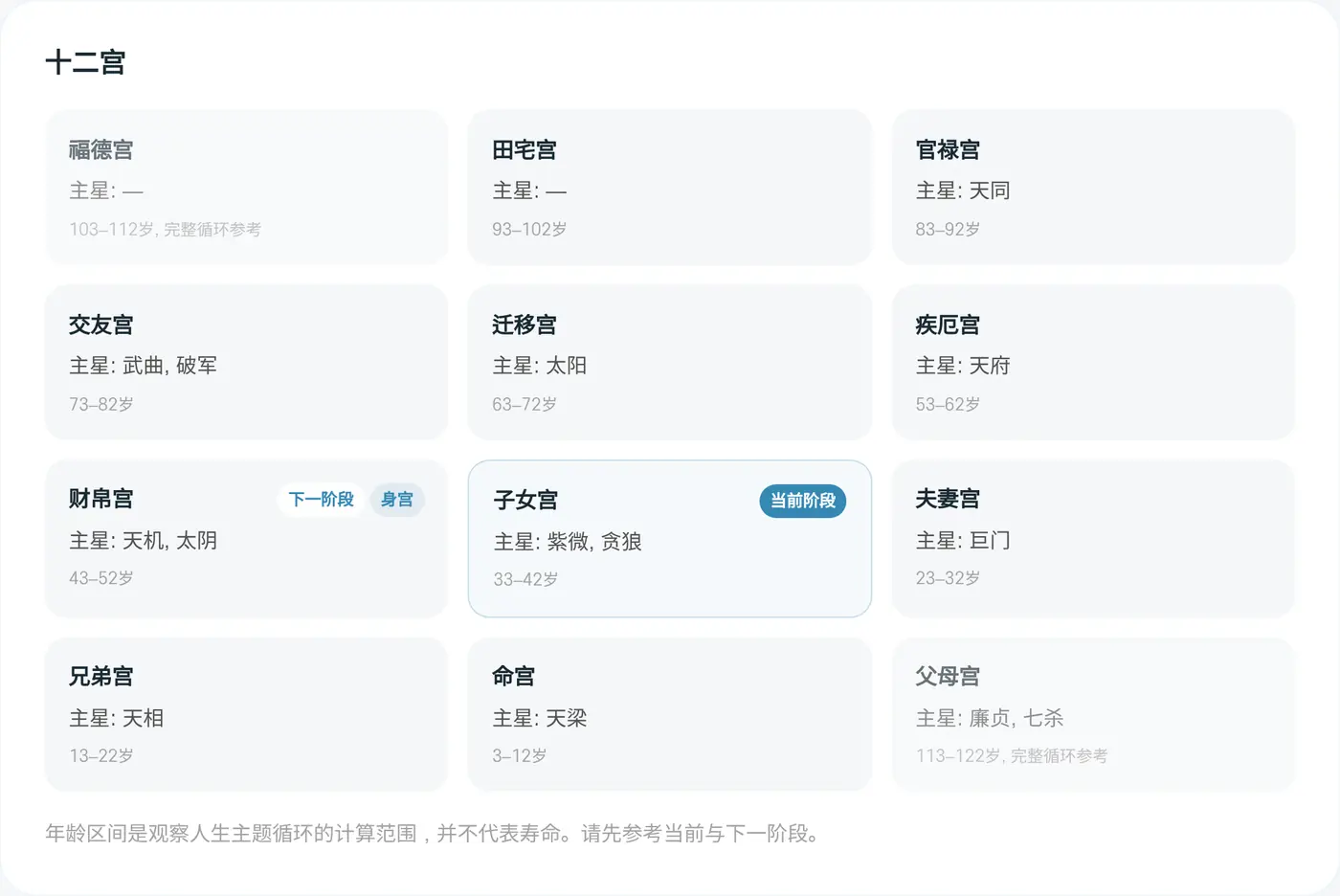1340x896 pixels.
Task: Open the 夫妻宫 card
Action: point(1093,538)
